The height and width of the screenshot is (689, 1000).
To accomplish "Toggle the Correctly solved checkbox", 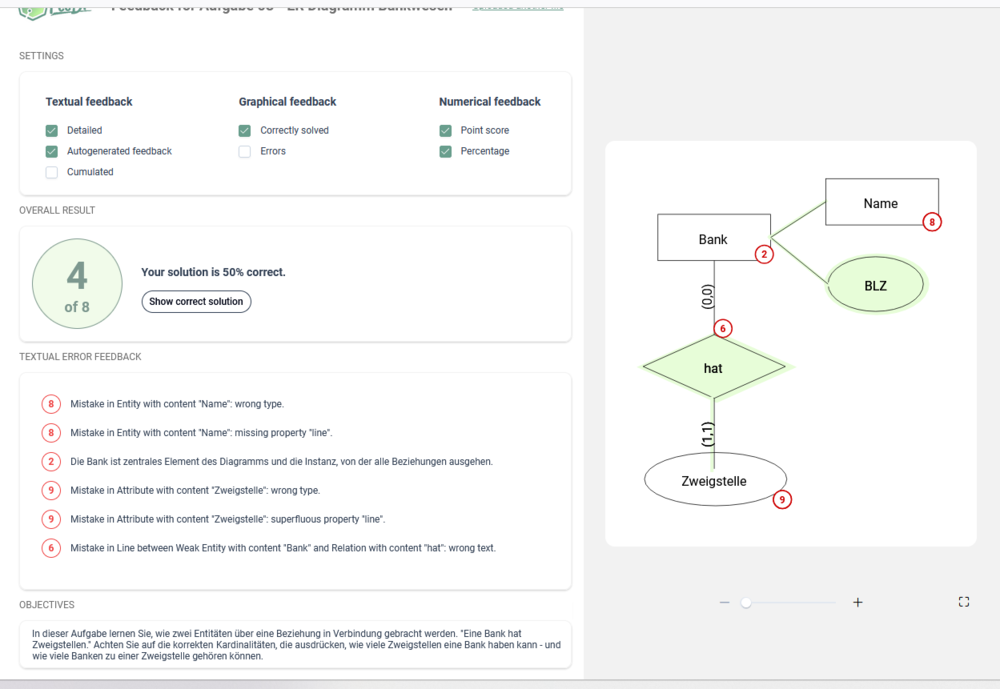I will pos(245,131).
